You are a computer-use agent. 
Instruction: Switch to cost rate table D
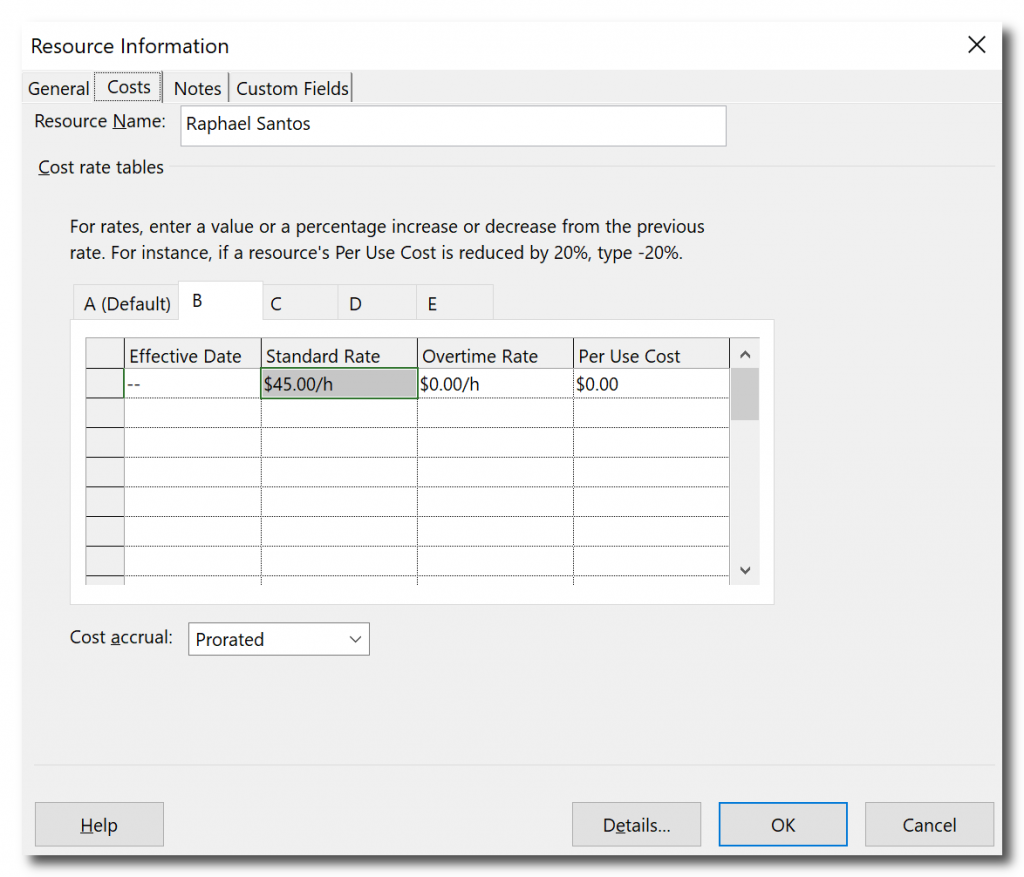[x=377, y=303]
